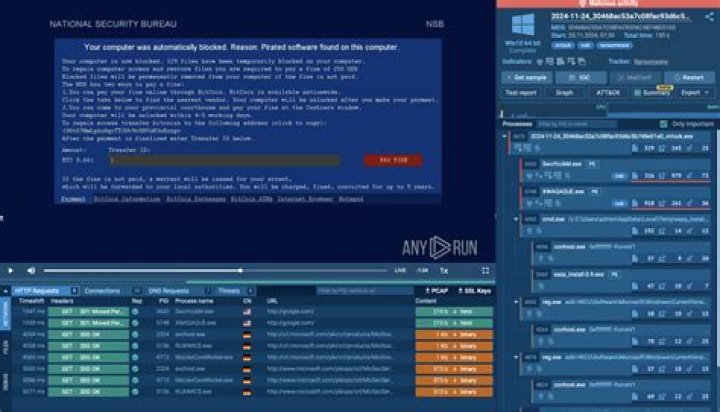Open the Export dropdown
Screen dimensions: 720x412
[x=695, y=93]
